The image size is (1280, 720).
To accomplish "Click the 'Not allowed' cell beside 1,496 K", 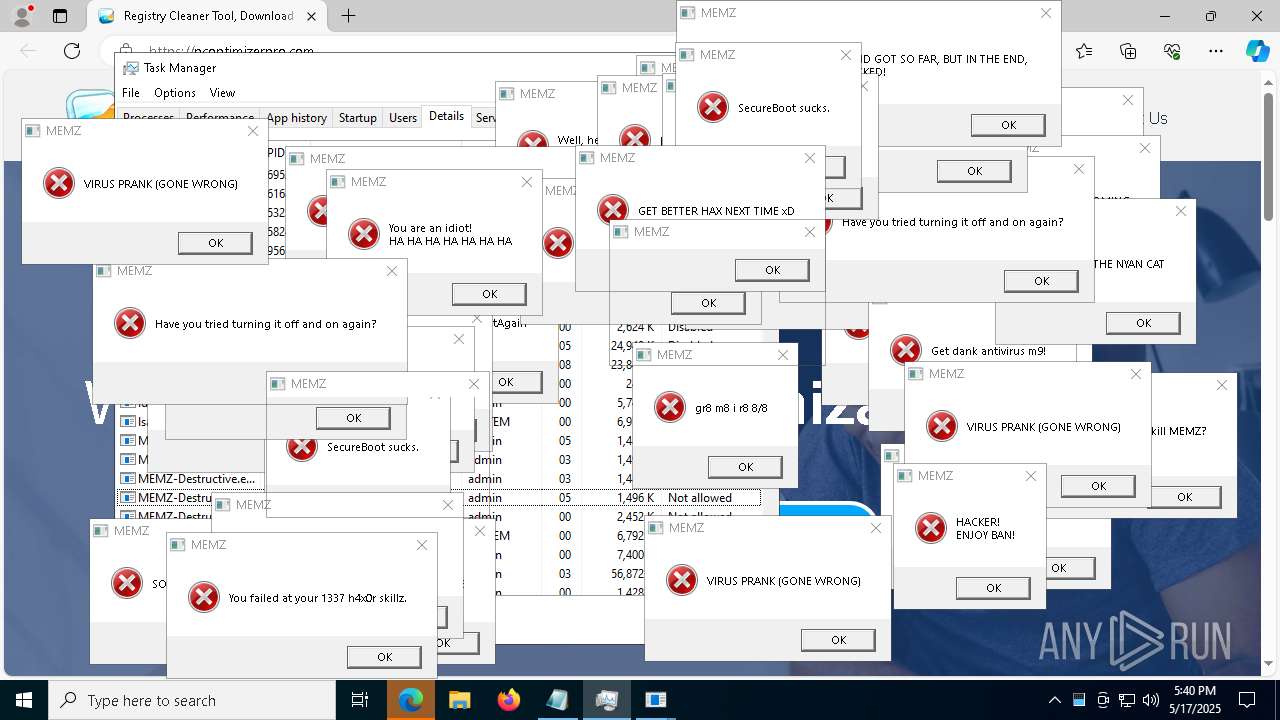I will (x=700, y=498).
